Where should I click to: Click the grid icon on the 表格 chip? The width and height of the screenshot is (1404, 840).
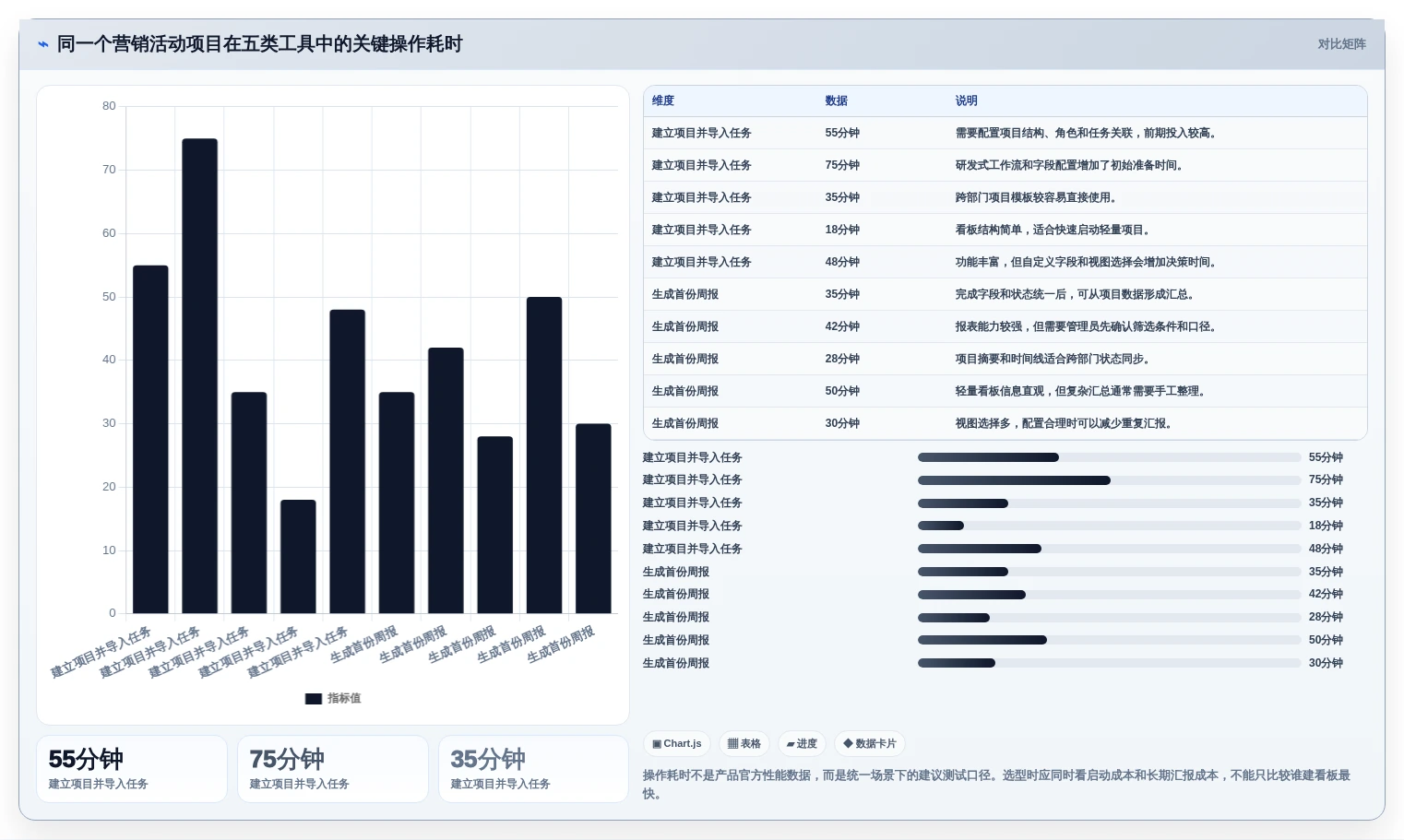tap(732, 744)
